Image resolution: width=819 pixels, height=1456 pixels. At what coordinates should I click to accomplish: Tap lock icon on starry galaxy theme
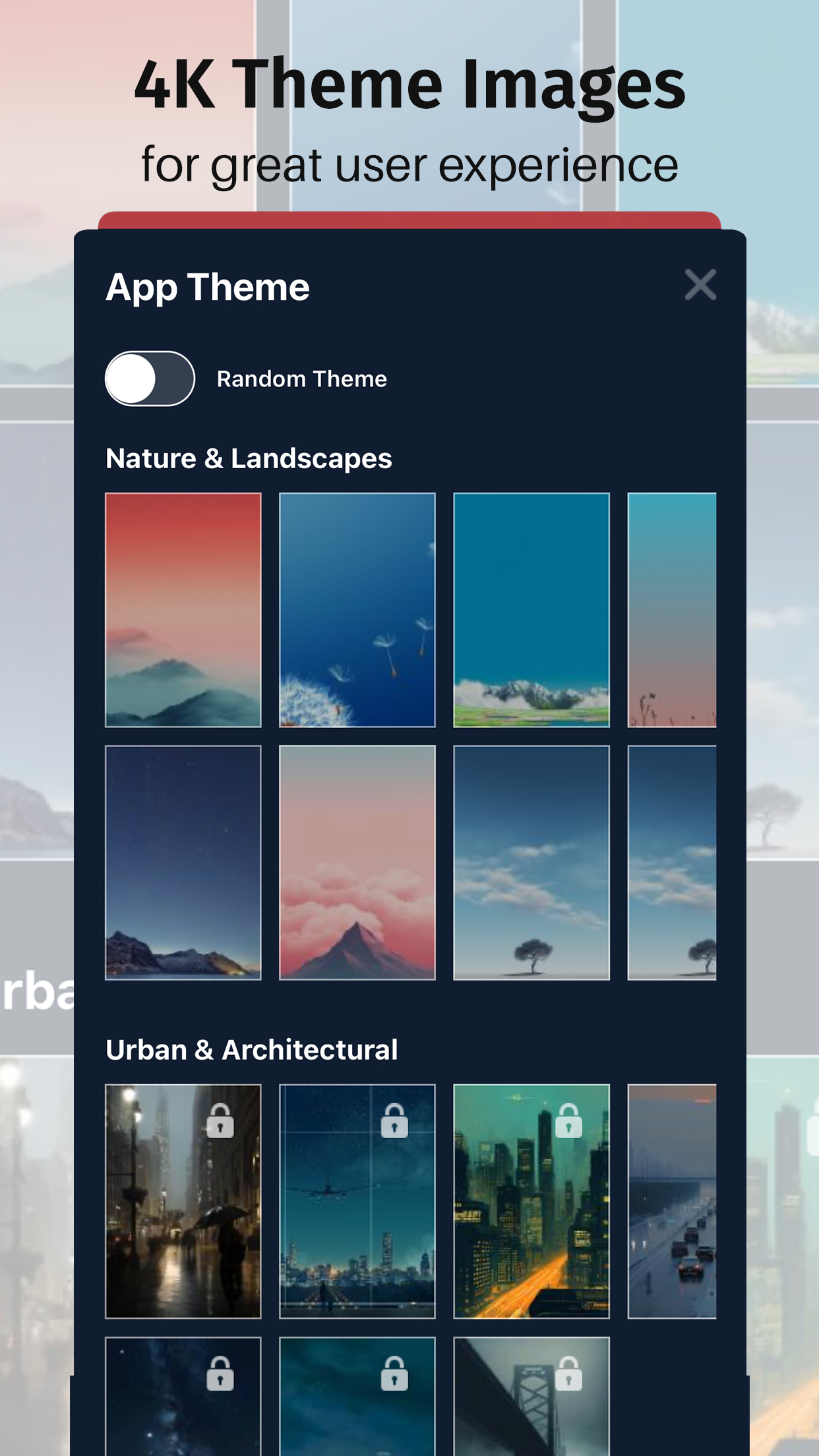click(220, 1374)
